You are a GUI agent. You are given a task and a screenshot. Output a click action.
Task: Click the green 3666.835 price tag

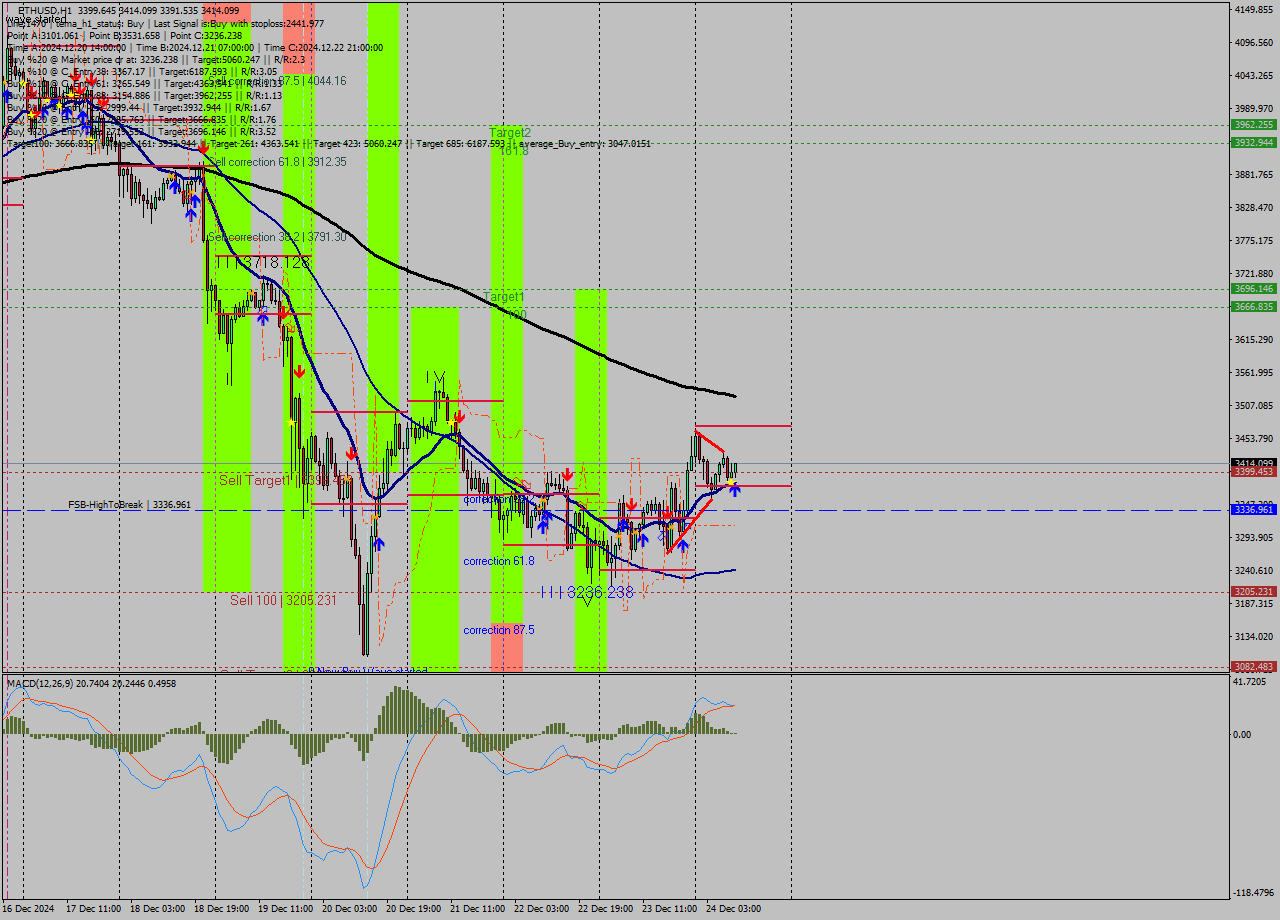pyautogui.click(x=1254, y=307)
